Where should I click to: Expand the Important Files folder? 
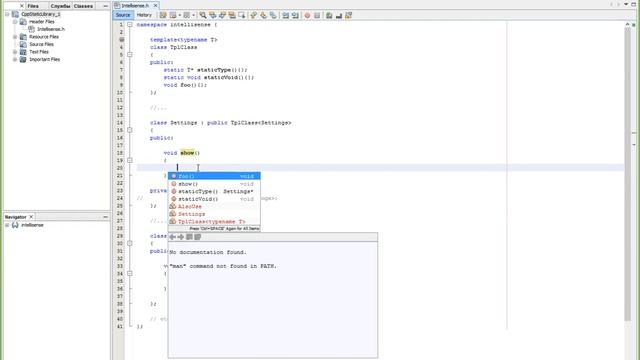coord(15,59)
